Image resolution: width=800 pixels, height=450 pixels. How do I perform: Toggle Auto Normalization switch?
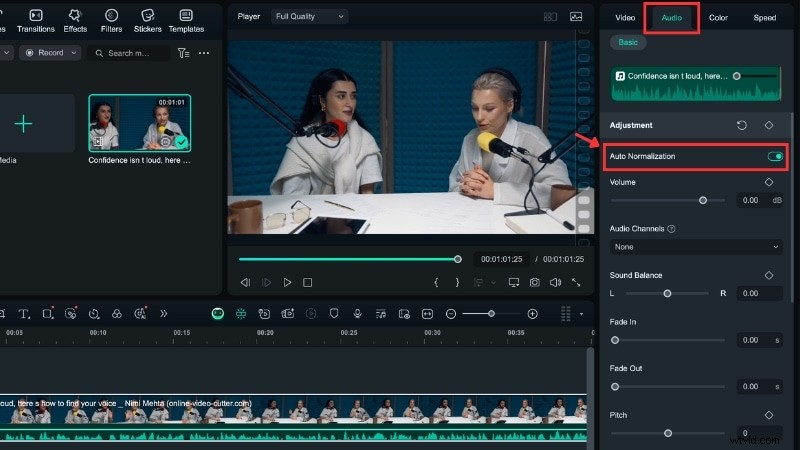point(775,157)
